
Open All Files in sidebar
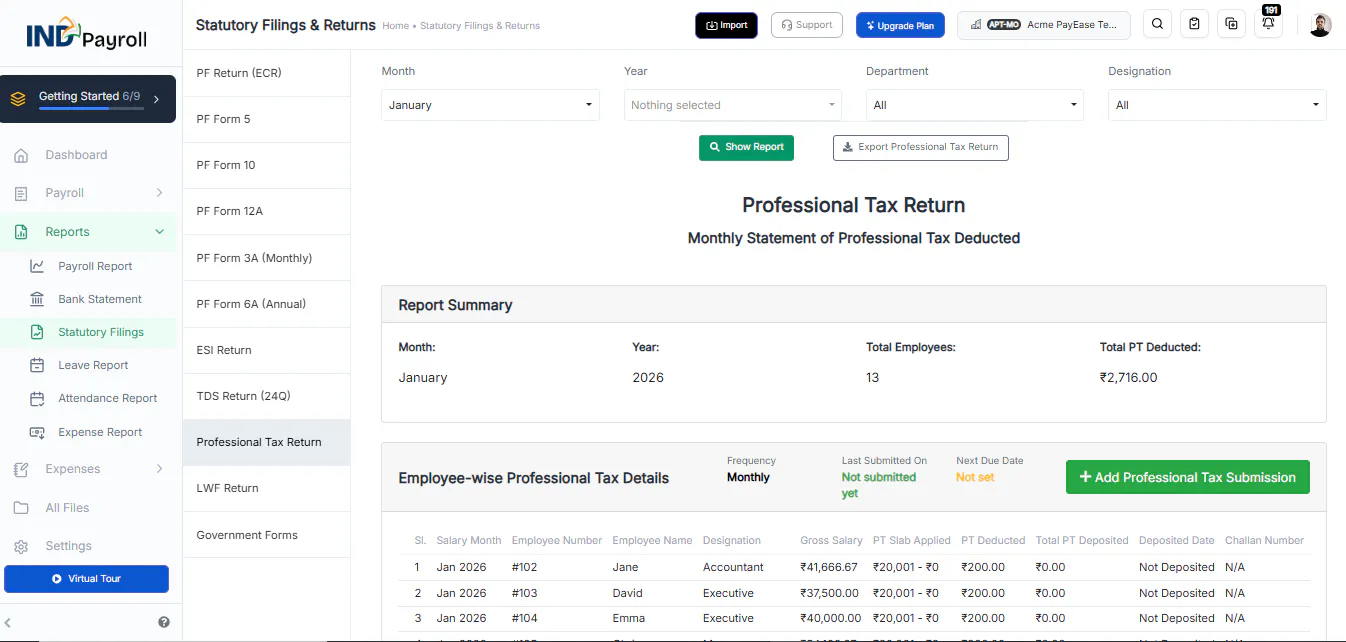pyautogui.click(x=67, y=508)
